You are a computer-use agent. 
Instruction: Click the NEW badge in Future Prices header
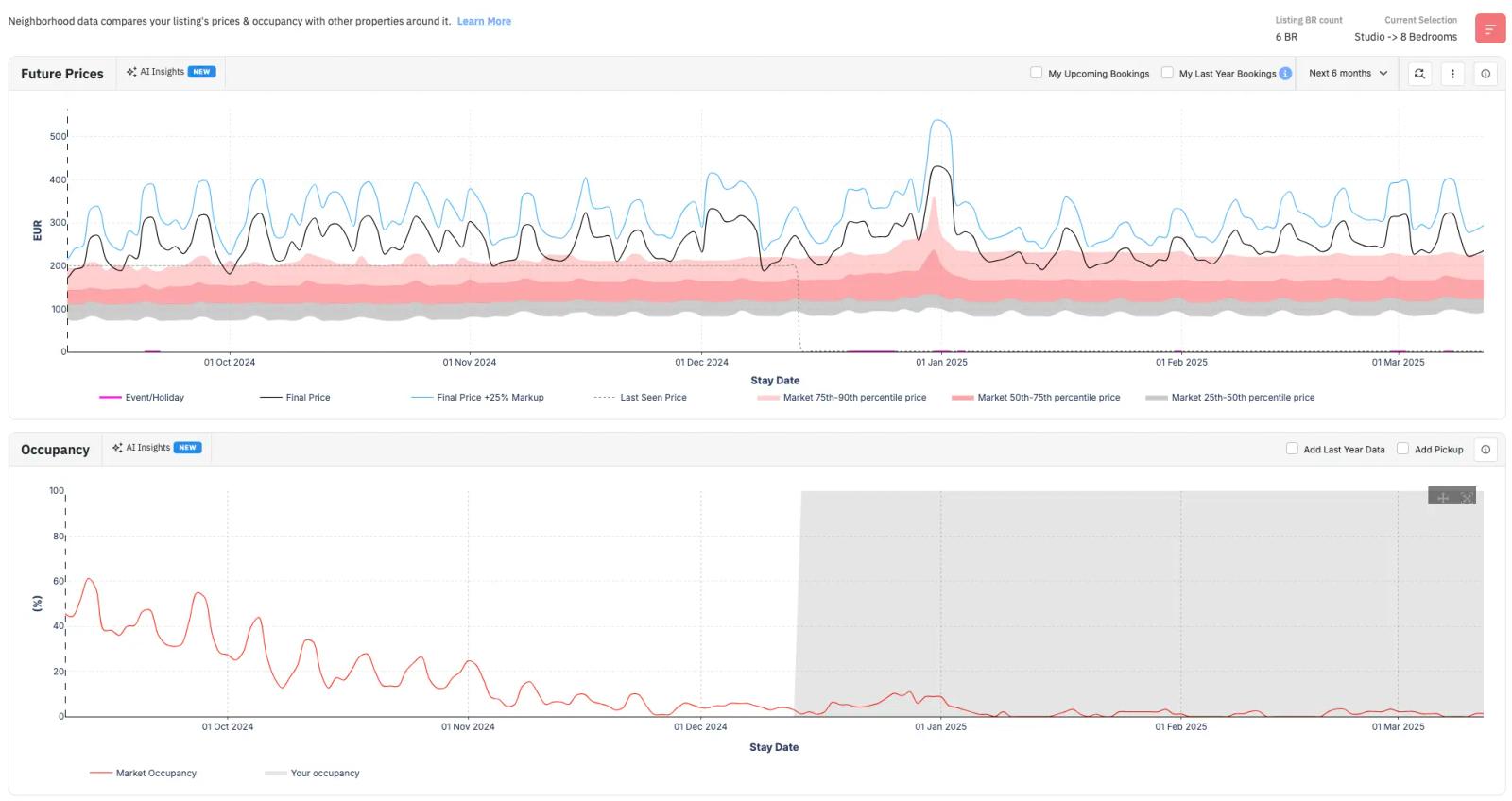(201, 72)
